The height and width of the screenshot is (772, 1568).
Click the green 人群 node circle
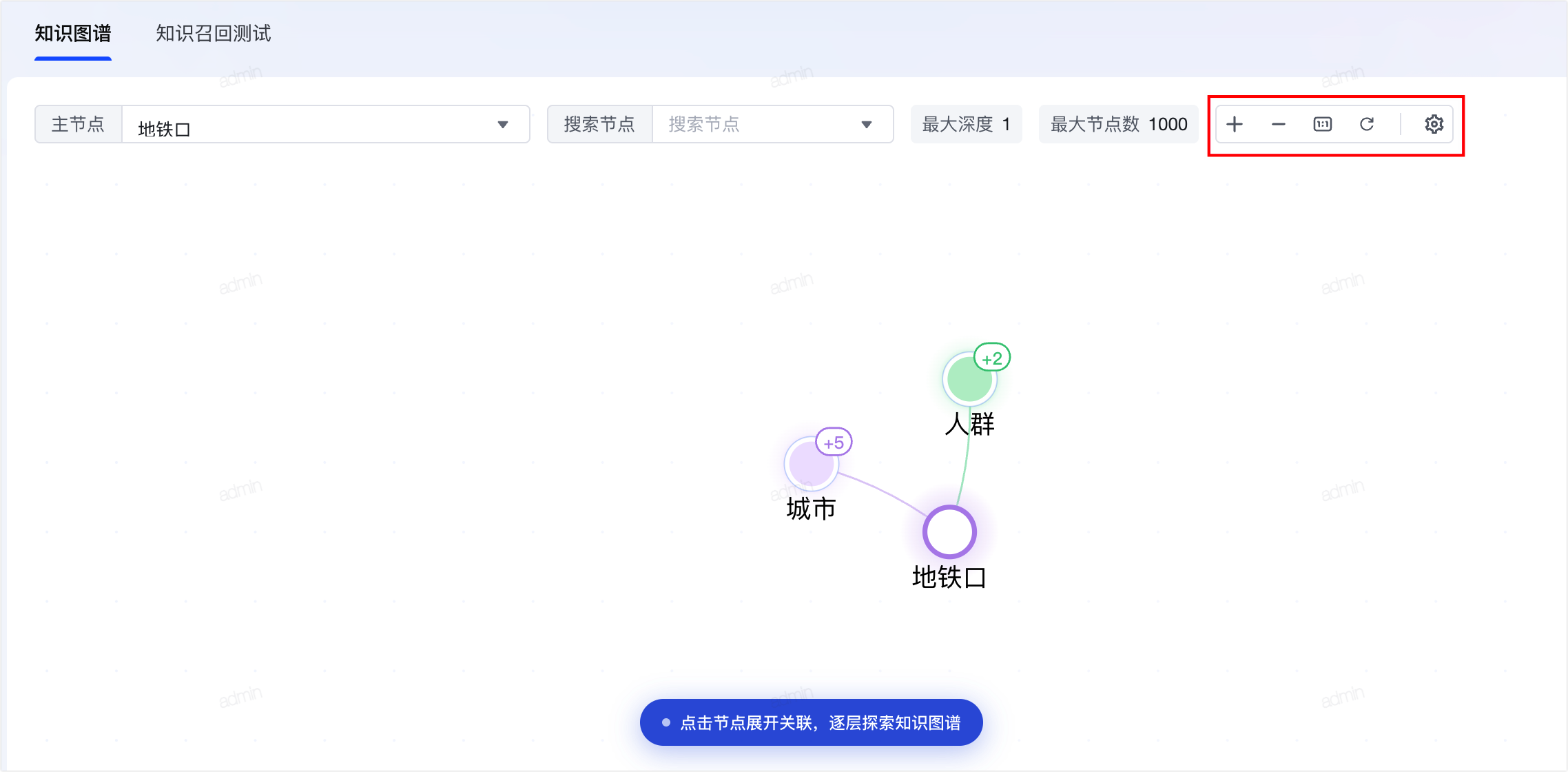click(968, 380)
